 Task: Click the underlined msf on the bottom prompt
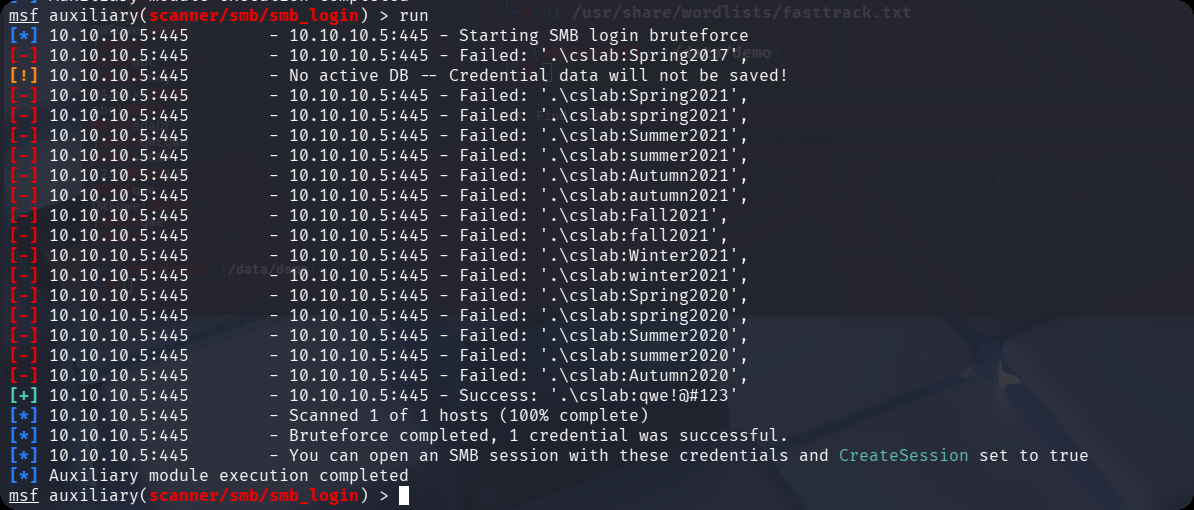pos(24,496)
